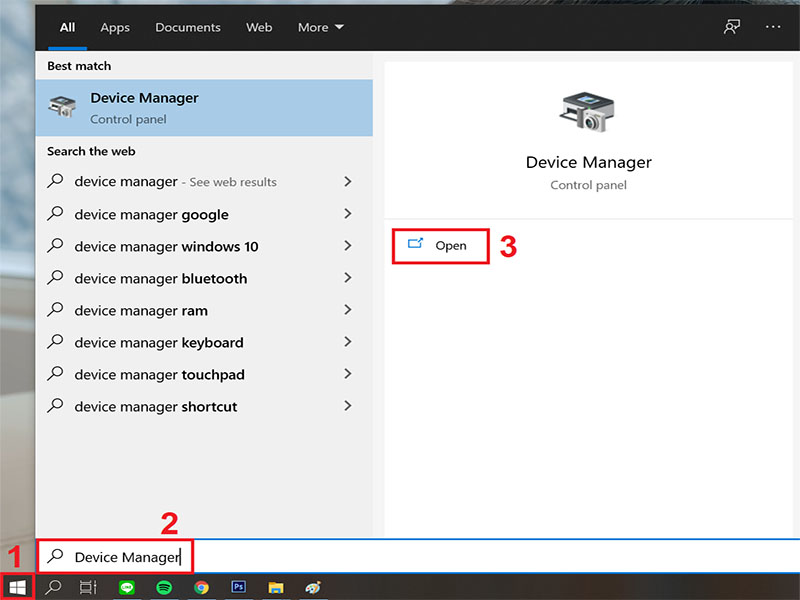Click the 'Best match' heading
The height and width of the screenshot is (600, 800).
(79, 66)
